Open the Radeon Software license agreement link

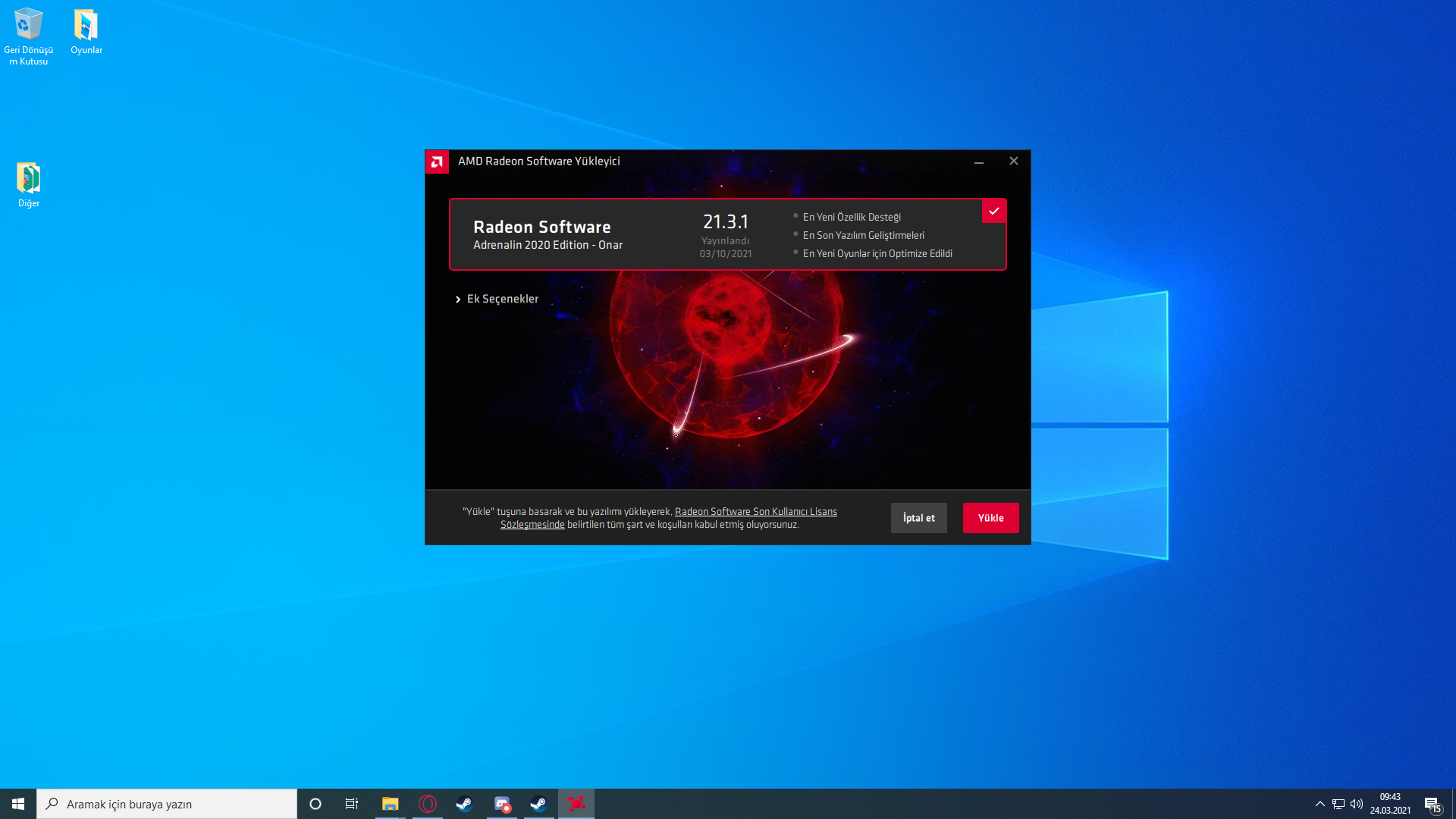[x=755, y=512]
